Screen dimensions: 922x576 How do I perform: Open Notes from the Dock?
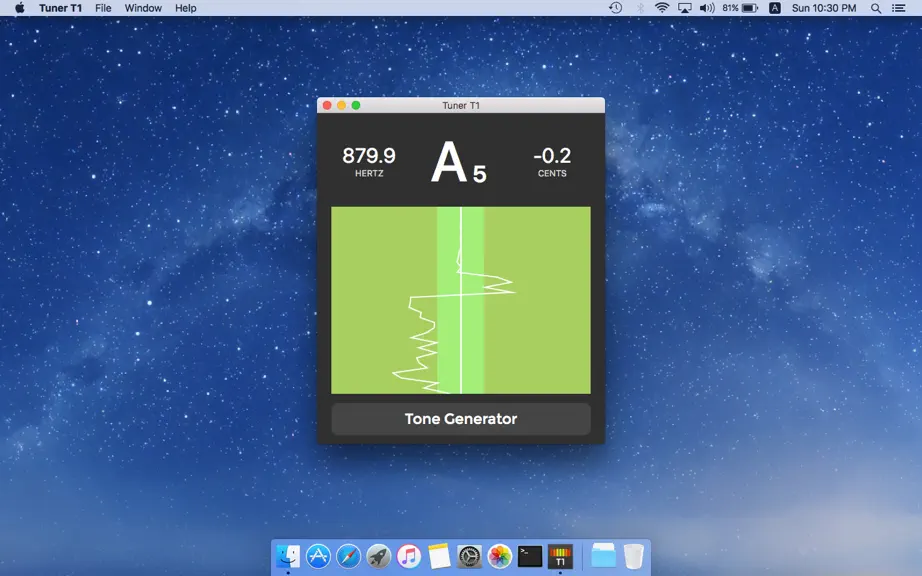439,556
